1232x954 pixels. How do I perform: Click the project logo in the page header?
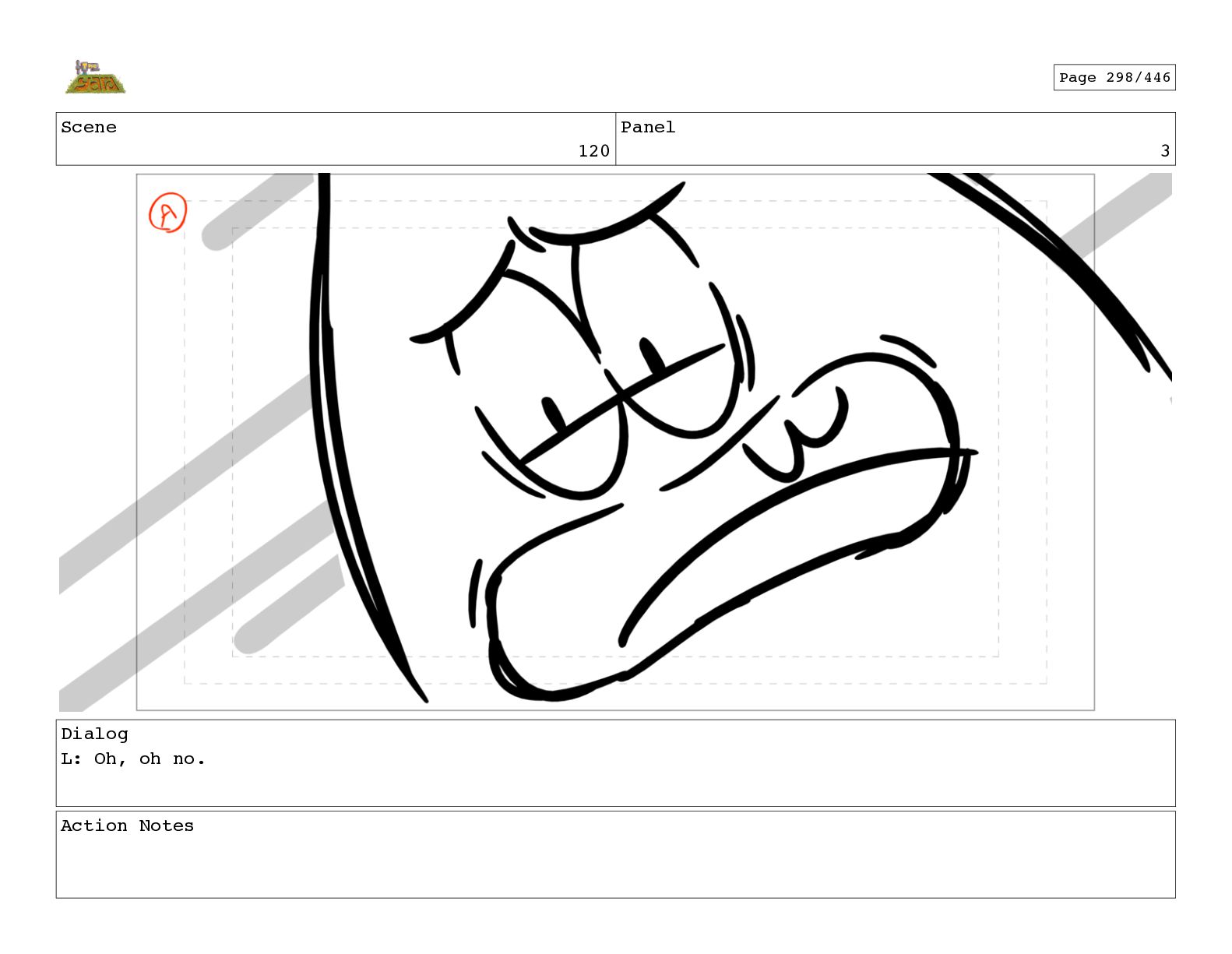tap(95, 77)
